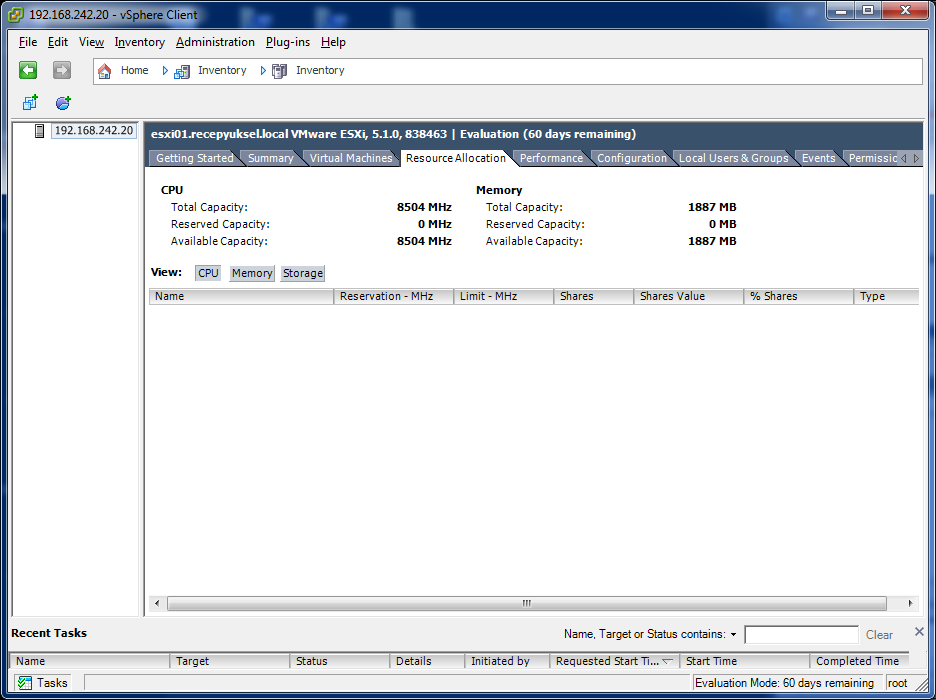The width and height of the screenshot is (936, 700).
Task: Select the Storage view button
Action: [x=303, y=273]
